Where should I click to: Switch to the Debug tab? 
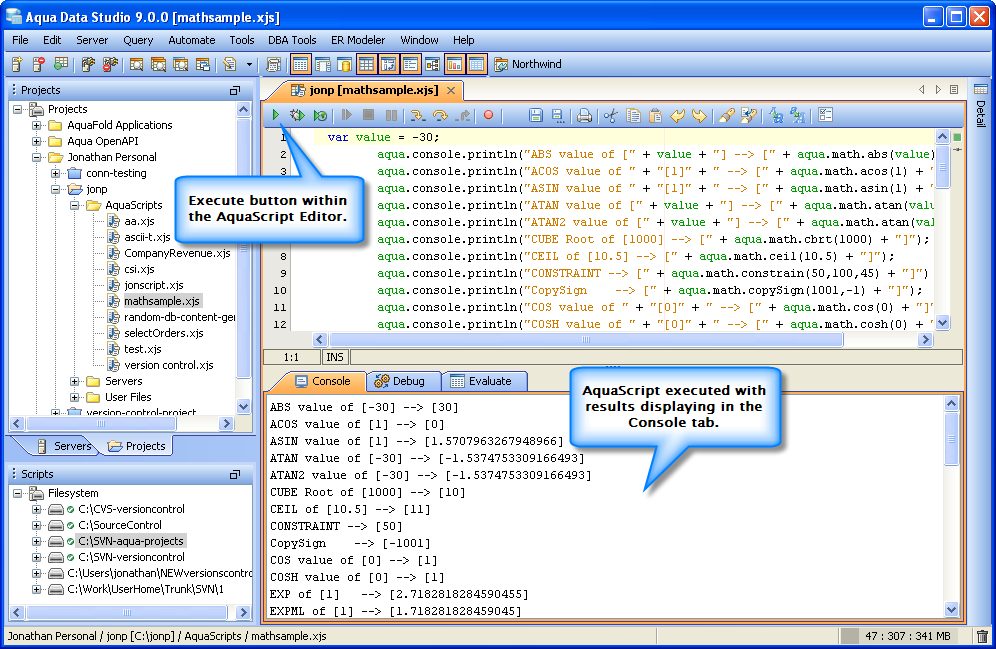(399, 381)
